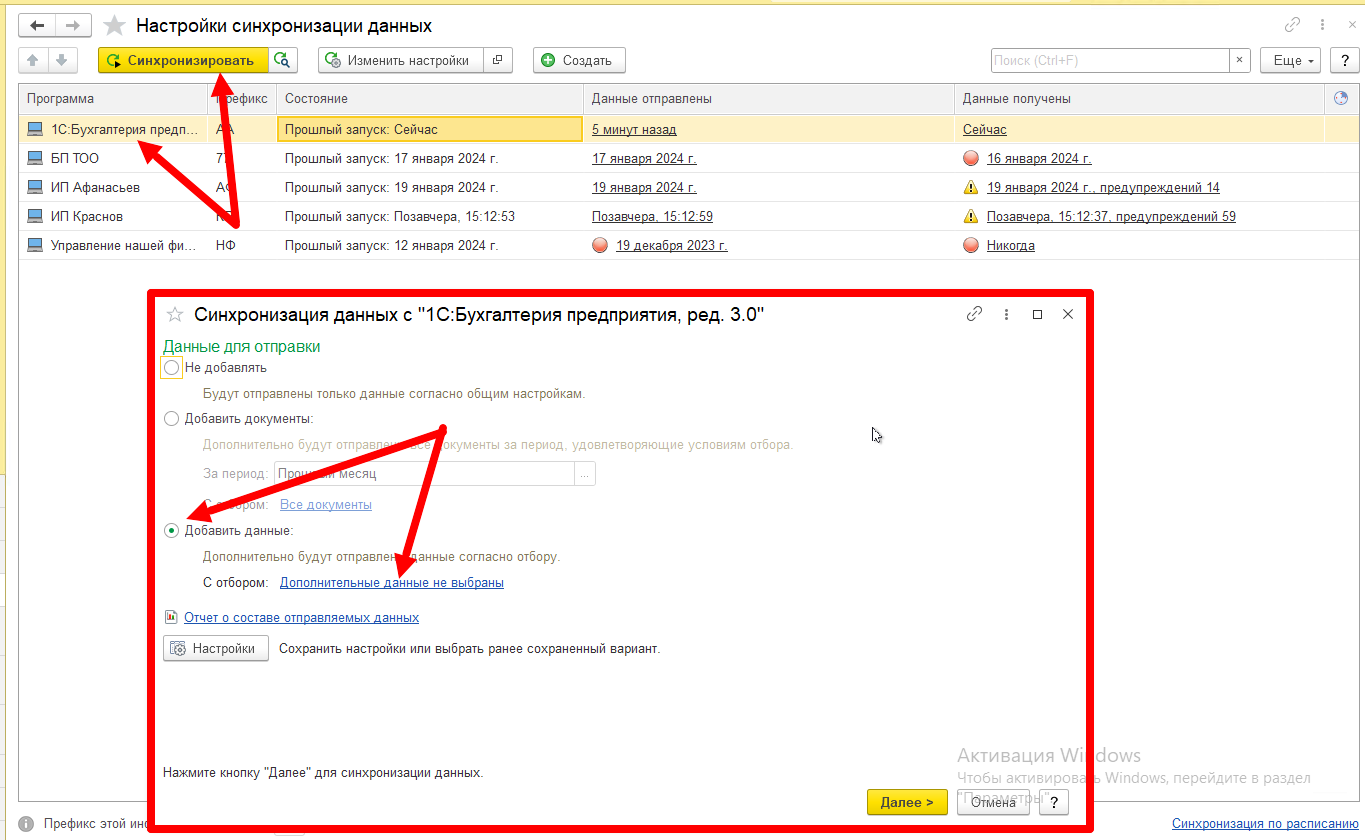
Task: Click link icon in the sync dialog header
Action: (x=974, y=314)
